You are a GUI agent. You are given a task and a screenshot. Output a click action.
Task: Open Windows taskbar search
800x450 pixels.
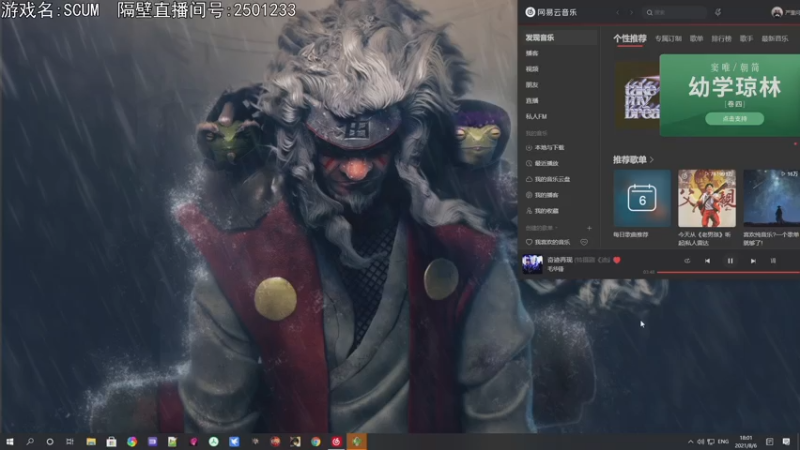click(x=30, y=441)
